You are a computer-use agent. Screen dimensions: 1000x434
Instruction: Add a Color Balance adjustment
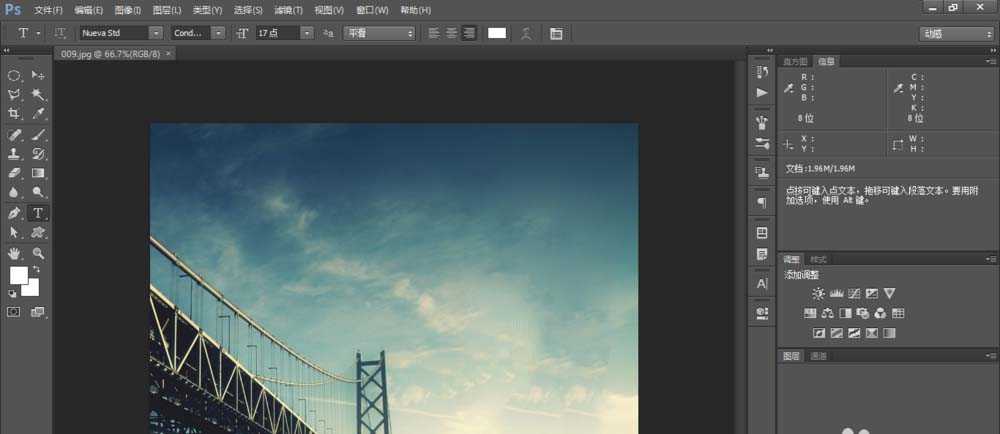[x=827, y=313]
